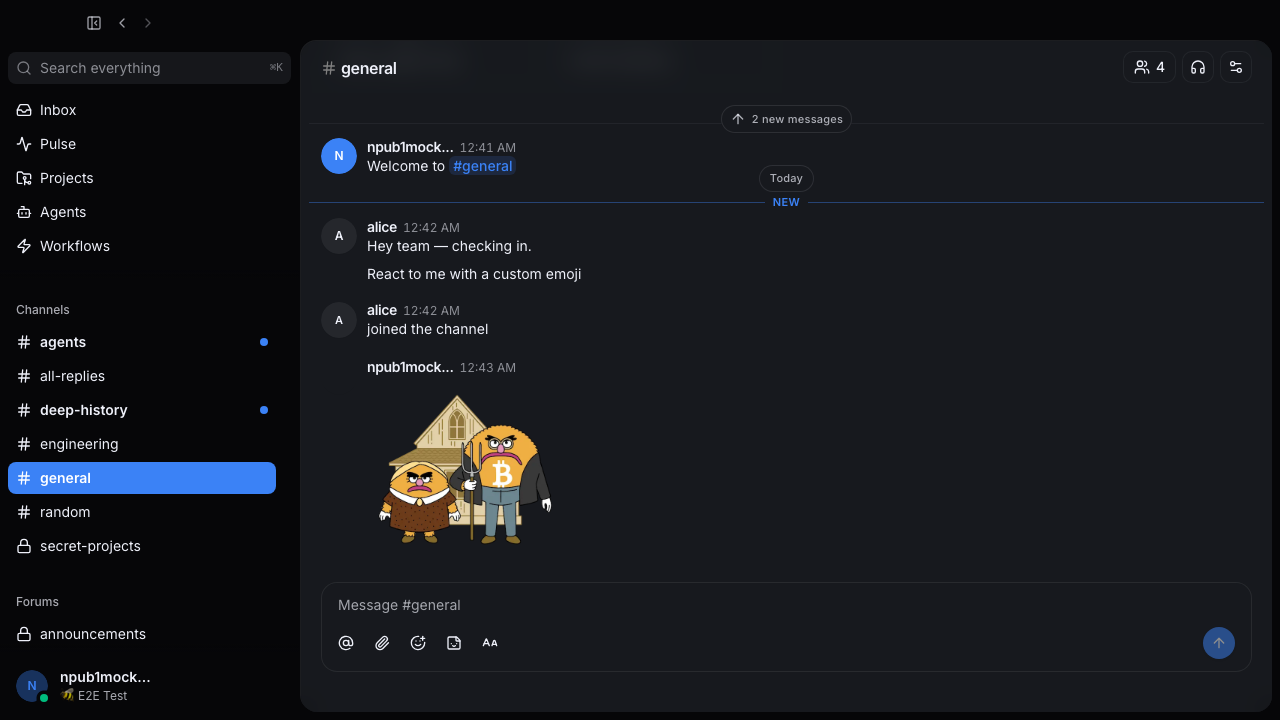The image size is (1280, 720).
Task: Click the user avatar with status dot
Action: coord(32,686)
